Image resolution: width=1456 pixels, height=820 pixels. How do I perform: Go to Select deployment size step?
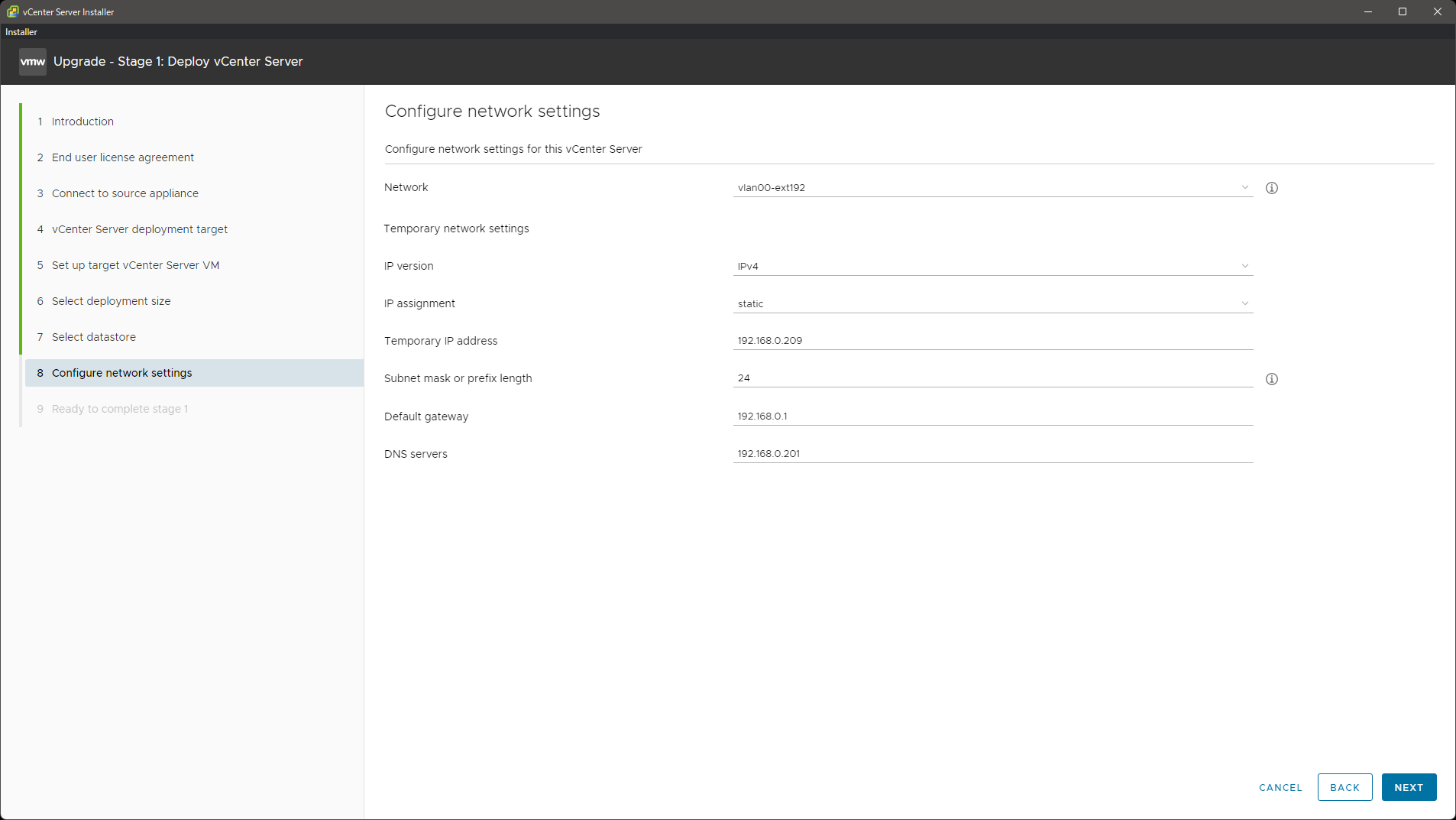pyautogui.click(x=112, y=301)
